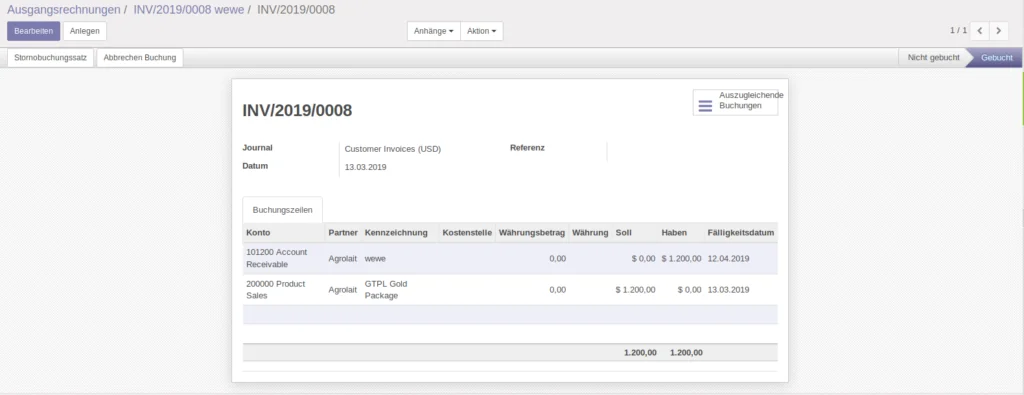
Task: Sort by the Fälligkeitsdatum column header
Action: [x=741, y=232]
